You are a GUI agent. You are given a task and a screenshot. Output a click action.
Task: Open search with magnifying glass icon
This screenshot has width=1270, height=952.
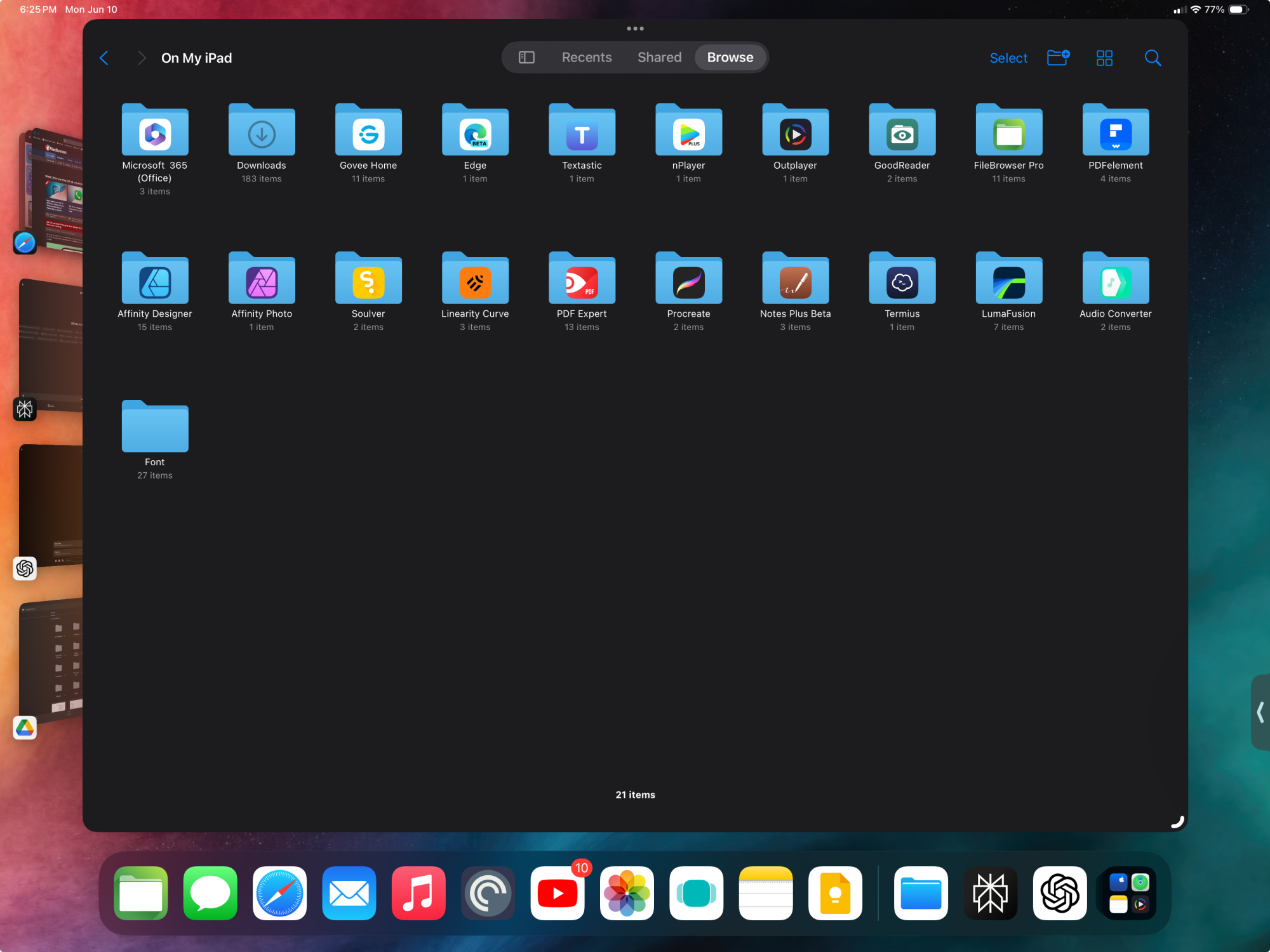[1153, 58]
